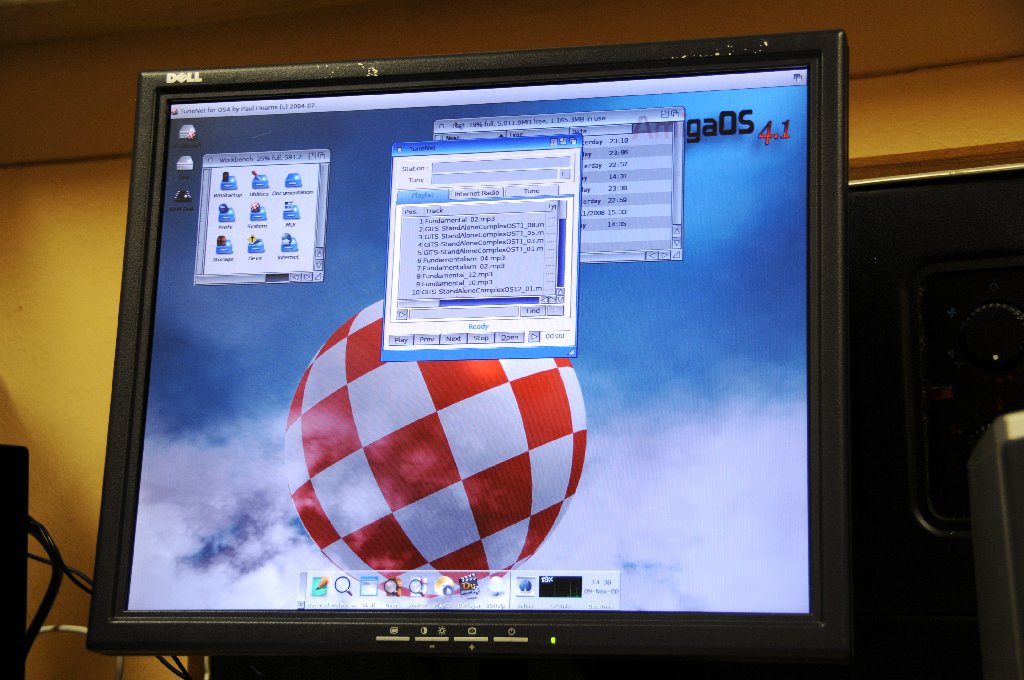Click the Prev button in TuneNet
This screenshot has height=680, width=1024.
[427, 340]
